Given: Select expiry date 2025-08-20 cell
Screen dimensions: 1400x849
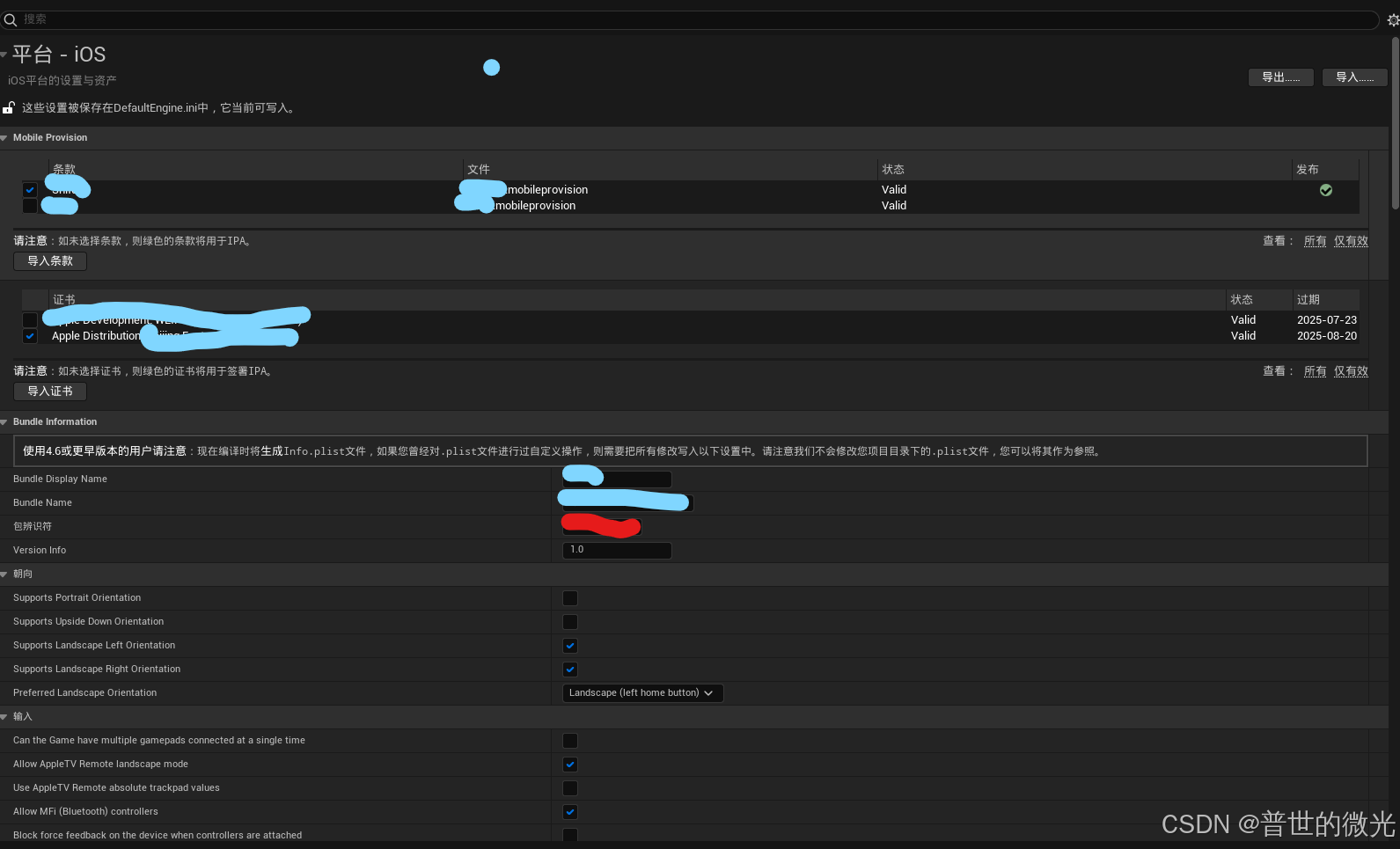Looking at the screenshot, I should pyautogui.click(x=1327, y=336).
